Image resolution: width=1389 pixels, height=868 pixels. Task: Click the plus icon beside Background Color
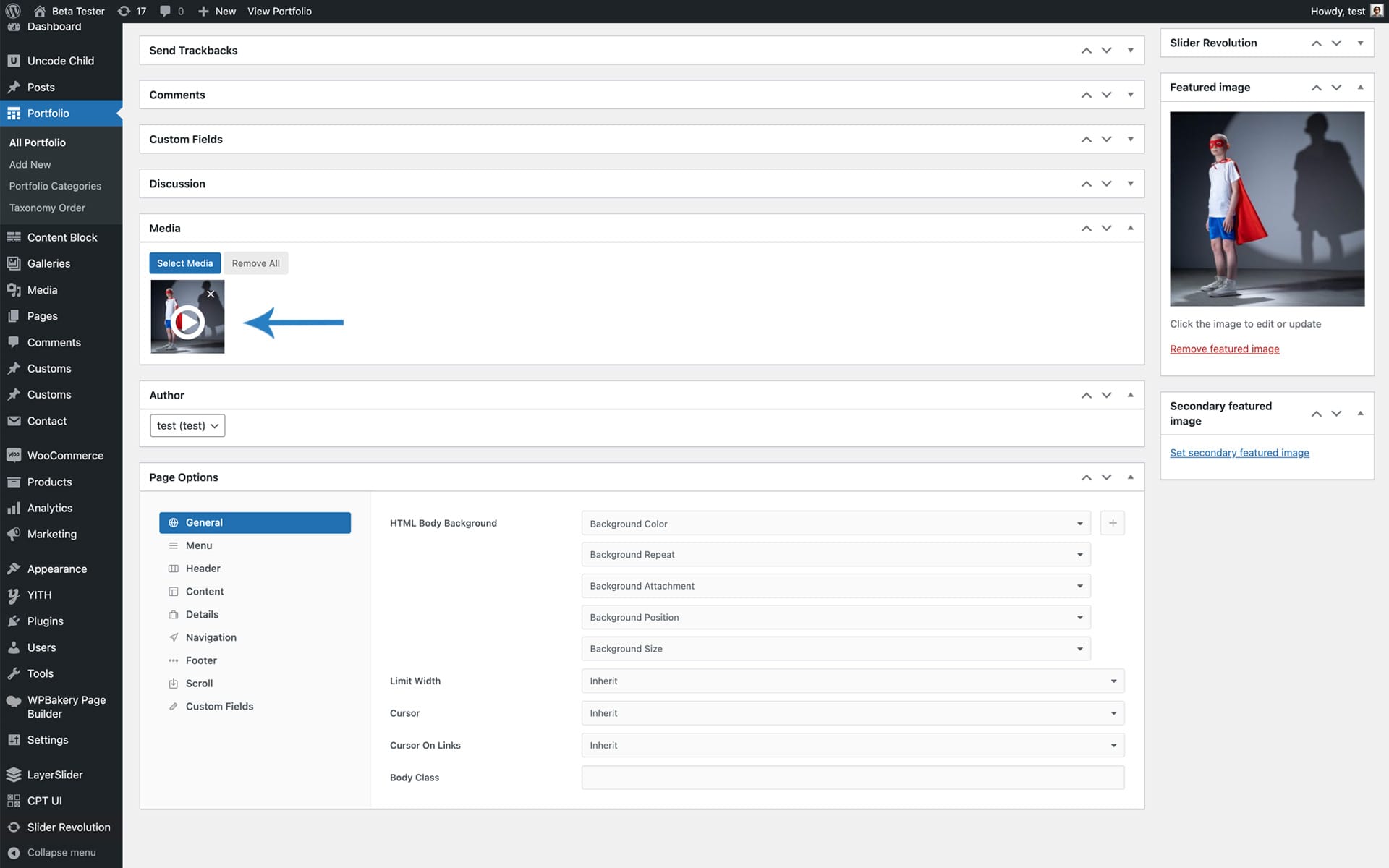1113,523
